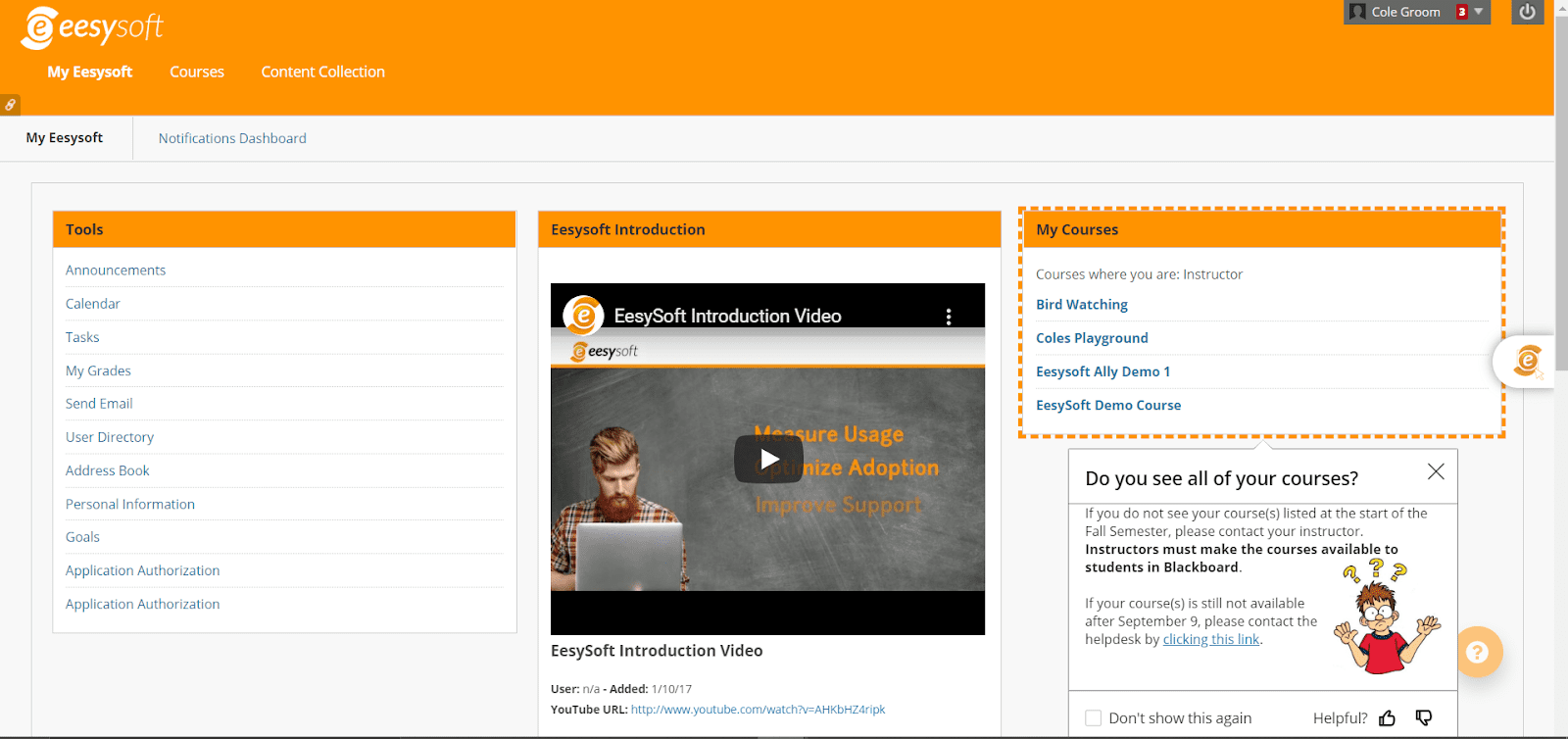The height and width of the screenshot is (739, 1568).
Task: Open Eesysoft Ally Demo 1 course
Action: pyautogui.click(x=1103, y=371)
